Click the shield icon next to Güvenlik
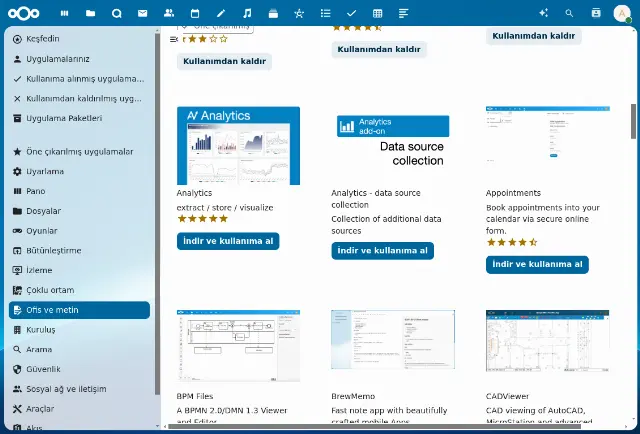 point(17,369)
